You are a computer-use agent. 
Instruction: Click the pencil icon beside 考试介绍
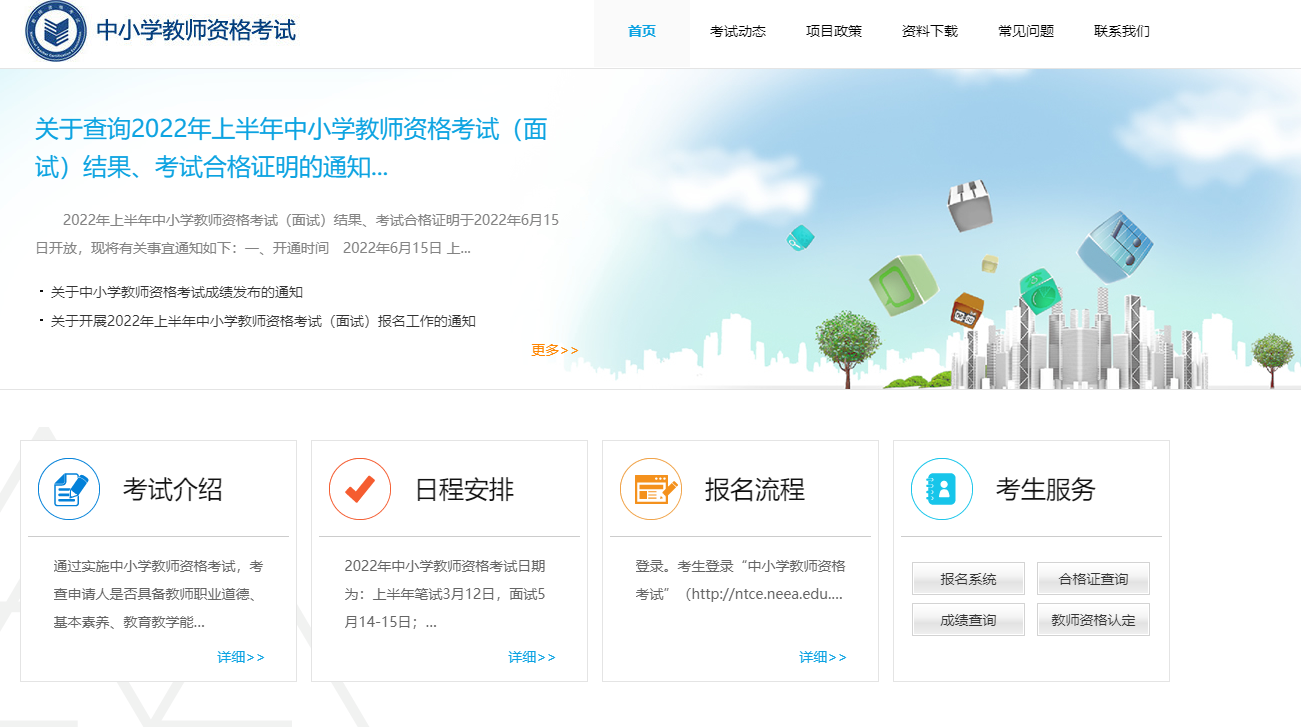pyautogui.click(x=68, y=489)
